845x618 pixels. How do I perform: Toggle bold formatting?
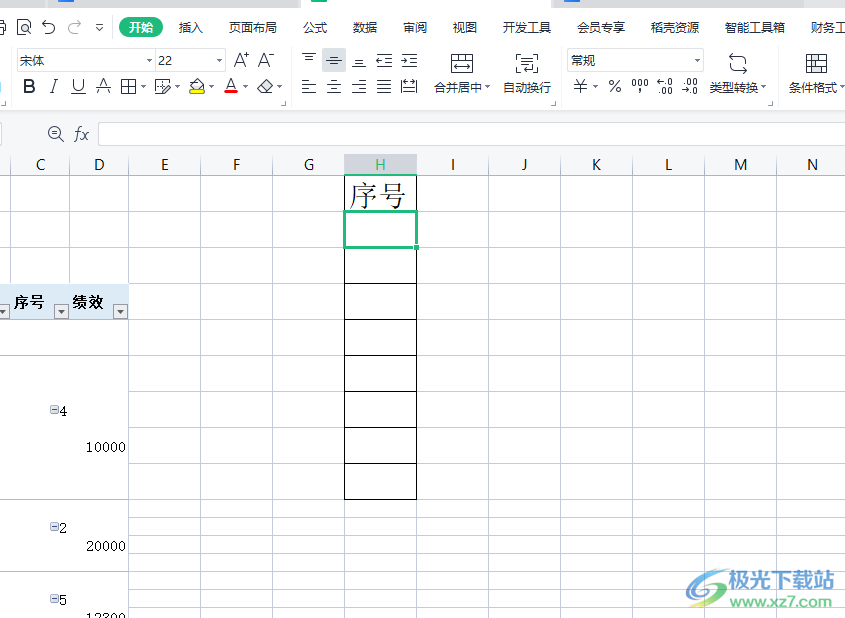(x=29, y=86)
